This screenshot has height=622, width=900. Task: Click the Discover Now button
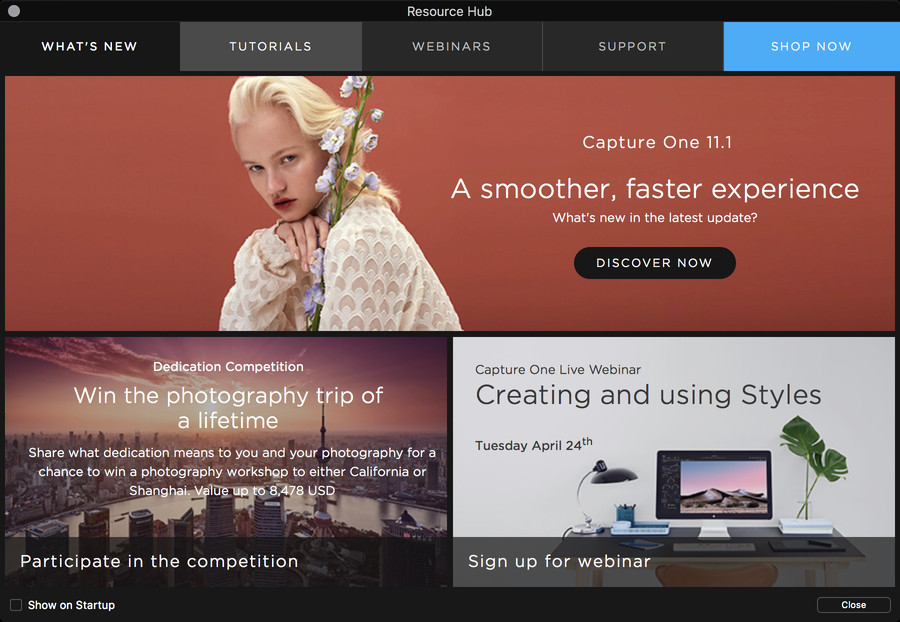(654, 263)
